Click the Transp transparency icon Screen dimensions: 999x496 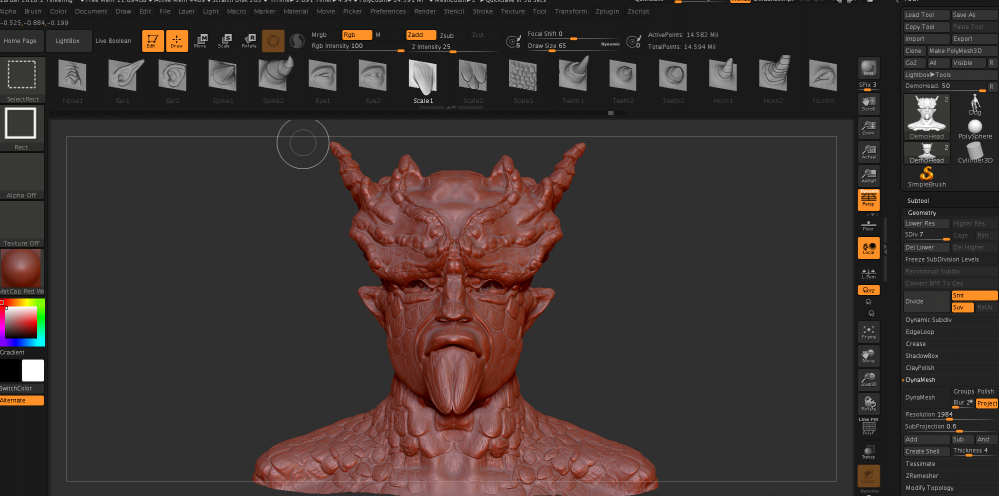[868, 451]
